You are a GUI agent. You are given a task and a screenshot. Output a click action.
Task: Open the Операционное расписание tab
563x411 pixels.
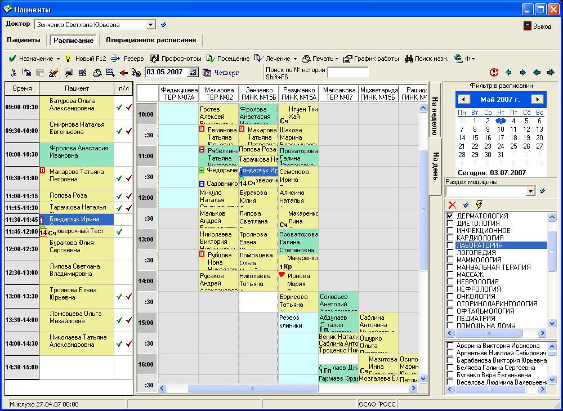[x=151, y=40]
